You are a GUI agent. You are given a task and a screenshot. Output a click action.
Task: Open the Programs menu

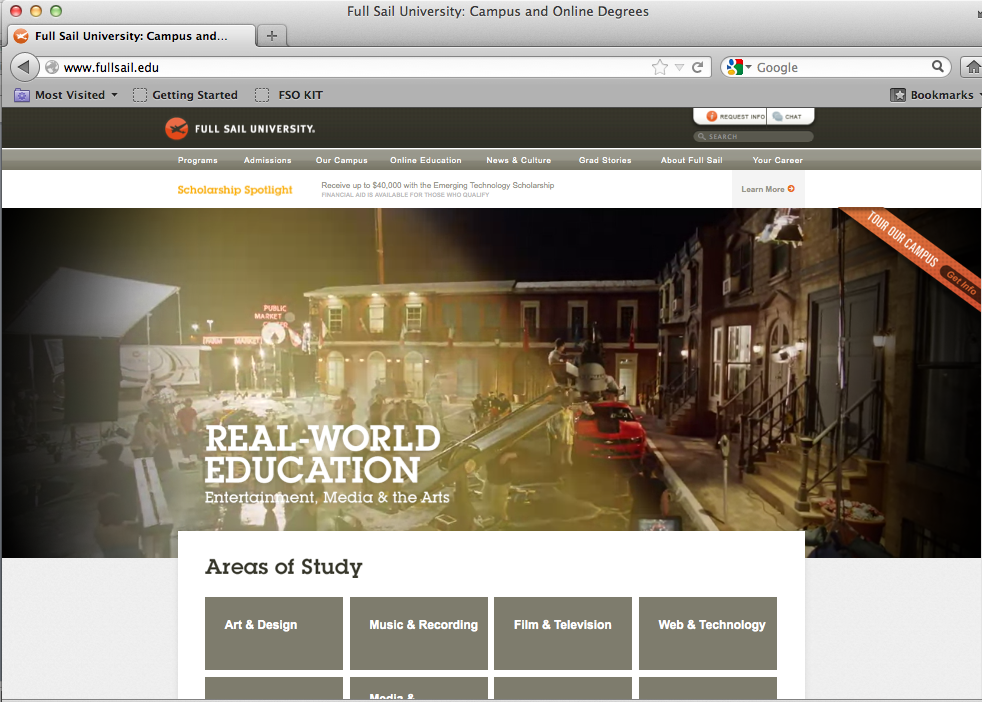tap(198, 160)
